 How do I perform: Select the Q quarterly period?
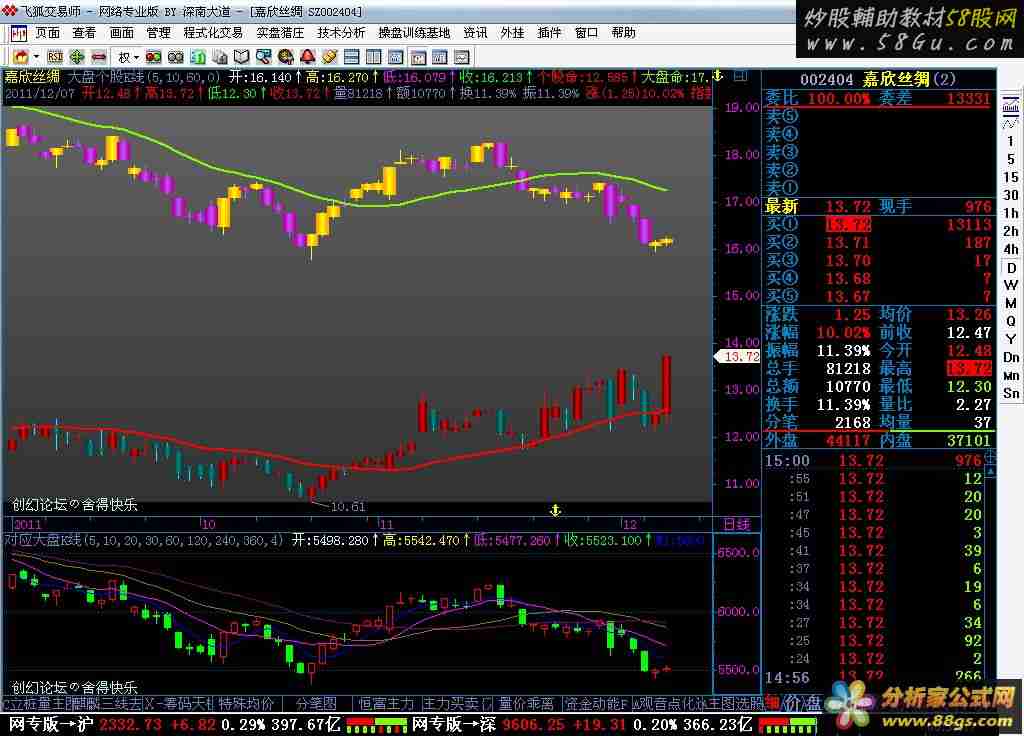pos(1011,321)
